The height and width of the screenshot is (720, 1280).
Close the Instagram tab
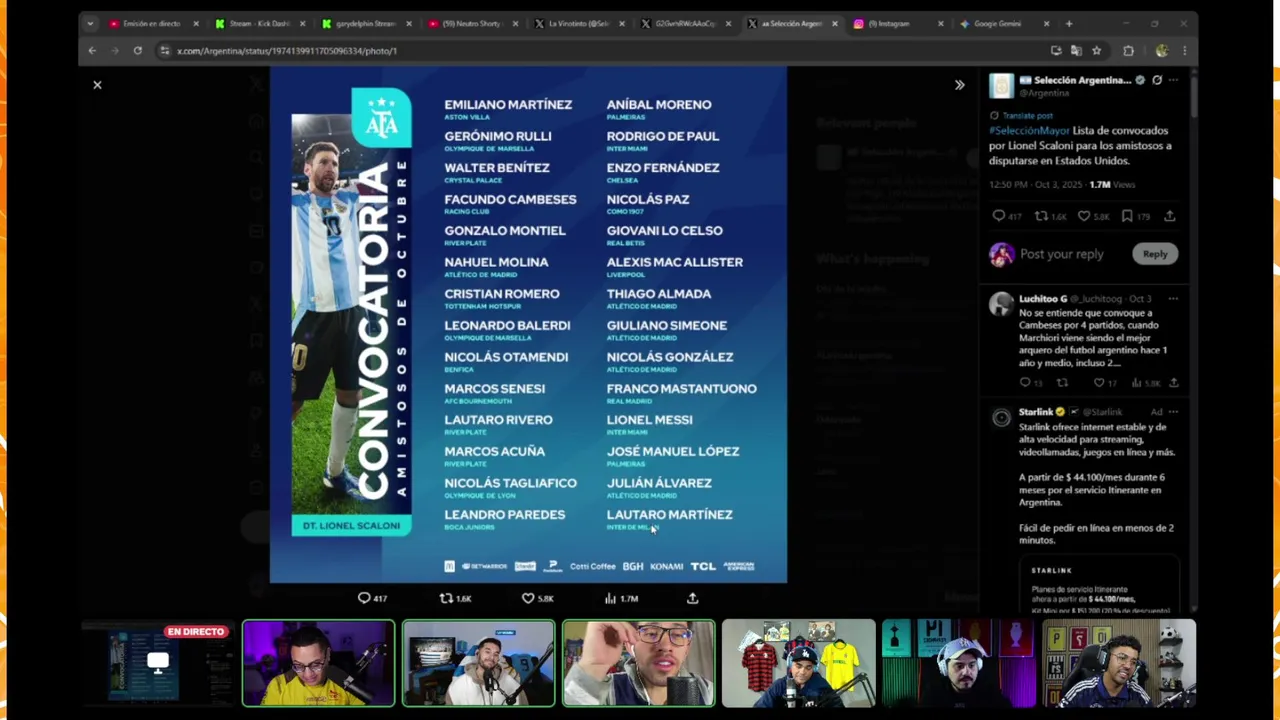pyautogui.click(x=940, y=23)
